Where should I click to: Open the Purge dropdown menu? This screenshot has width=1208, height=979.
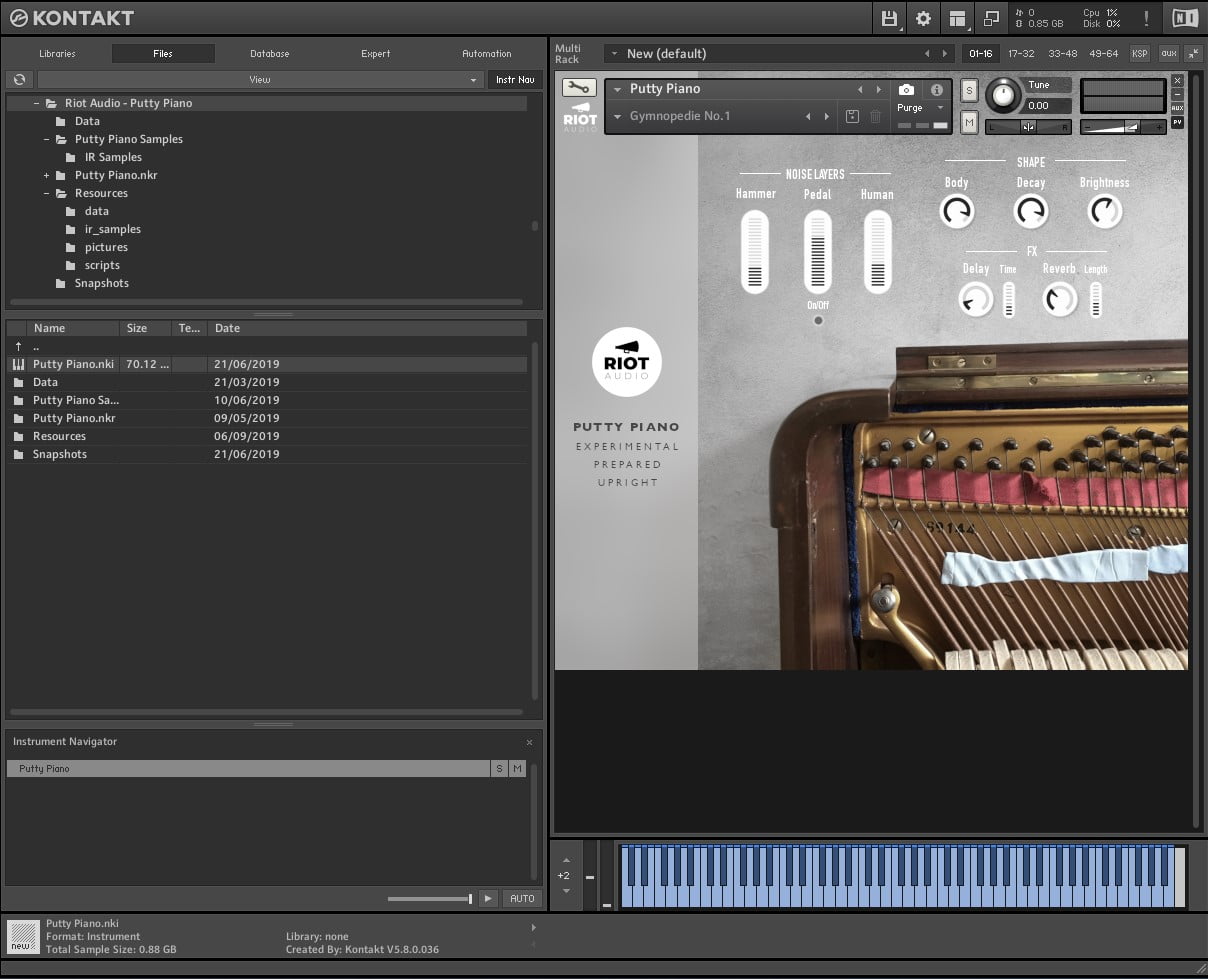[920, 108]
